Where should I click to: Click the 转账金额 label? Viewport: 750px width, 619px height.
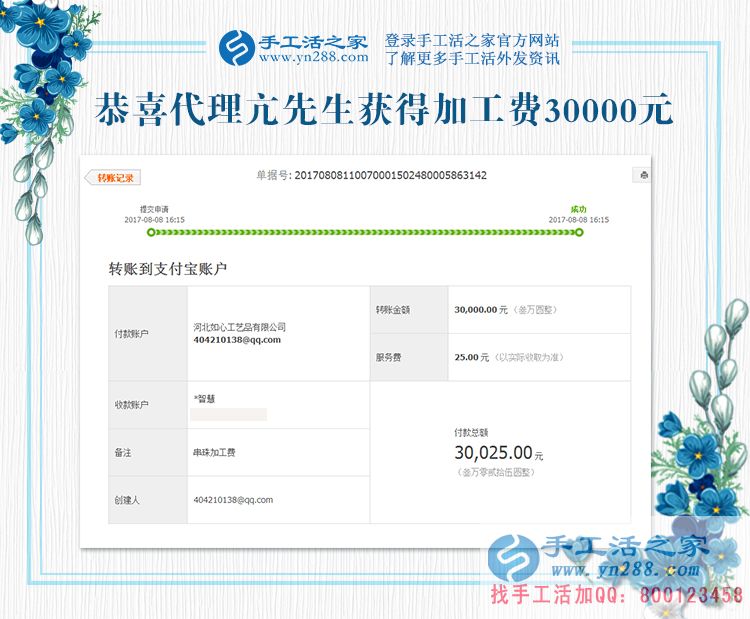pyautogui.click(x=393, y=310)
